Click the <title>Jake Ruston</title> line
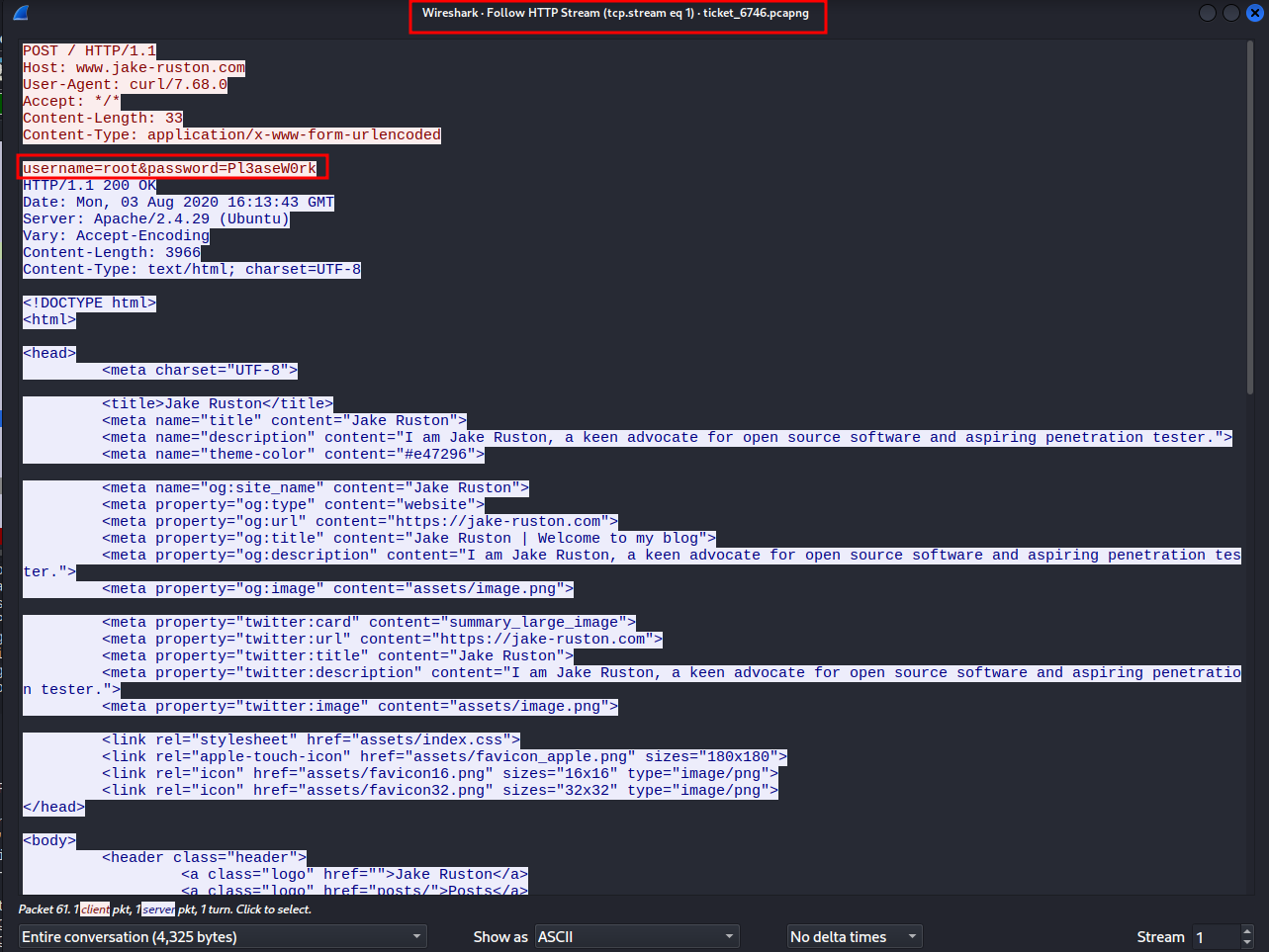The image size is (1269, 952). point(218,403)
